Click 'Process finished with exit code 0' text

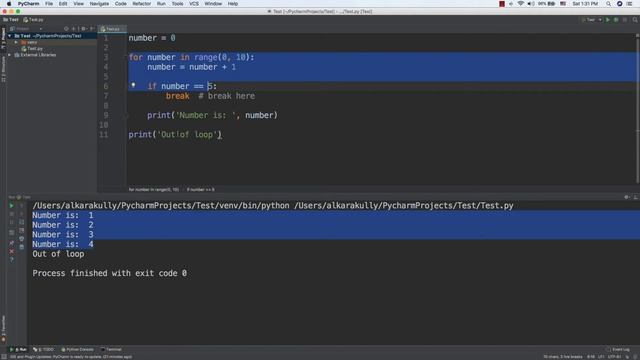click(109, 273)
